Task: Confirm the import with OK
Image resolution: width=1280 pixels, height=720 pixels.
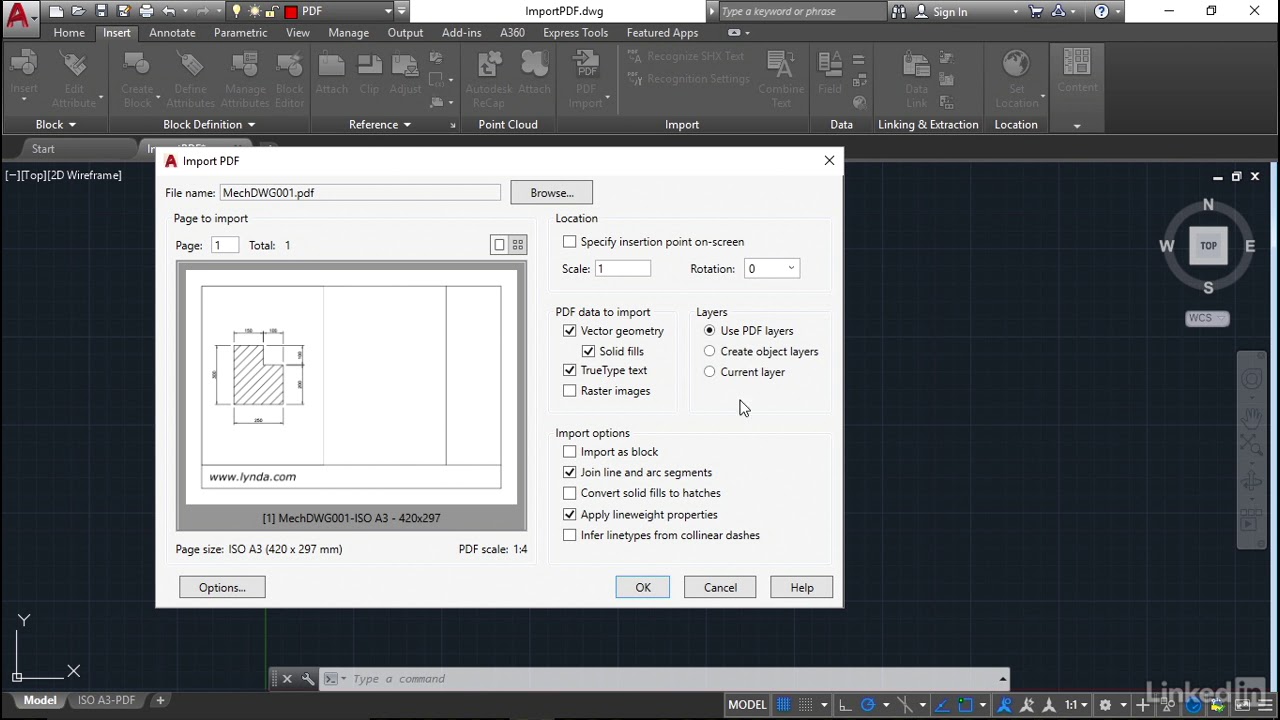Action: pyautogui.click(x=643, y=588)
